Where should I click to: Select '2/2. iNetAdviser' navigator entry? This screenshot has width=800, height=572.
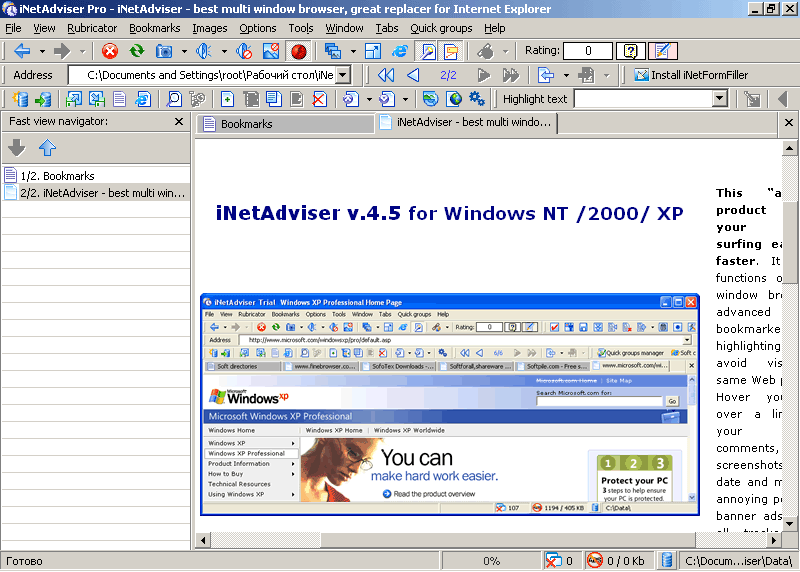tap(96, 193)
